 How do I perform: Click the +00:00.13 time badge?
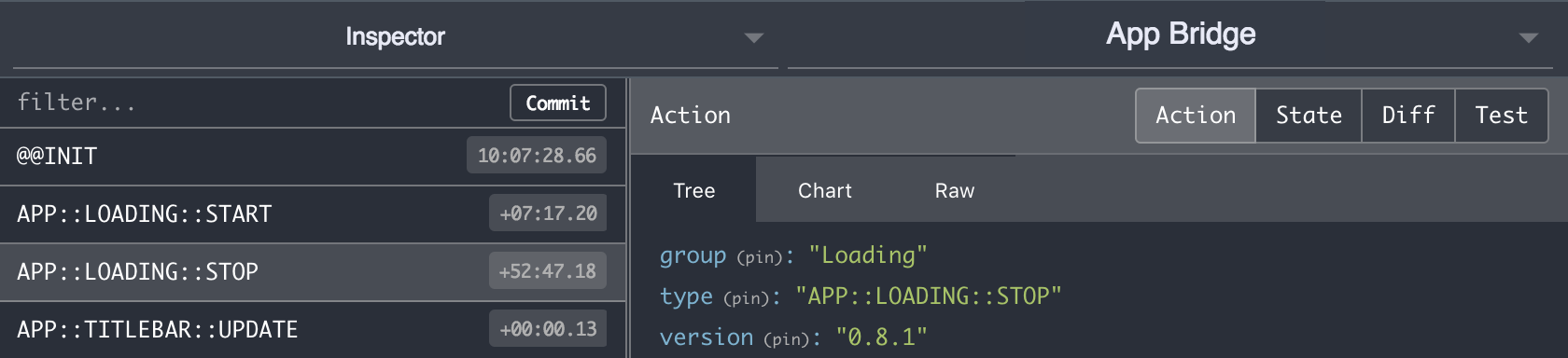pyautogui.click(x=548, y=329)
